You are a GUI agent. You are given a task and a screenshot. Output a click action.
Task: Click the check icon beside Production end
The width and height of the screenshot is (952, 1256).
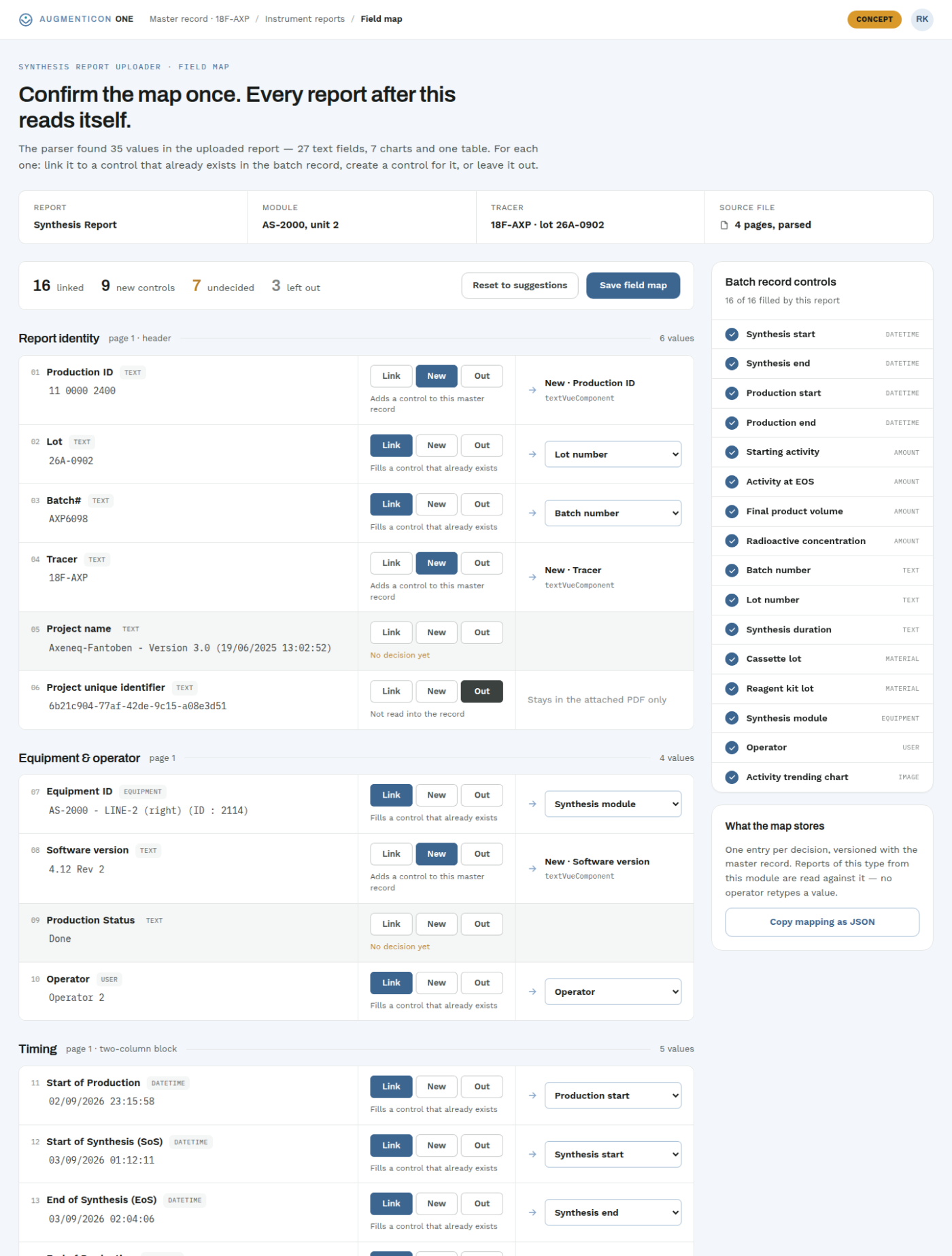(x=732, y=423)
